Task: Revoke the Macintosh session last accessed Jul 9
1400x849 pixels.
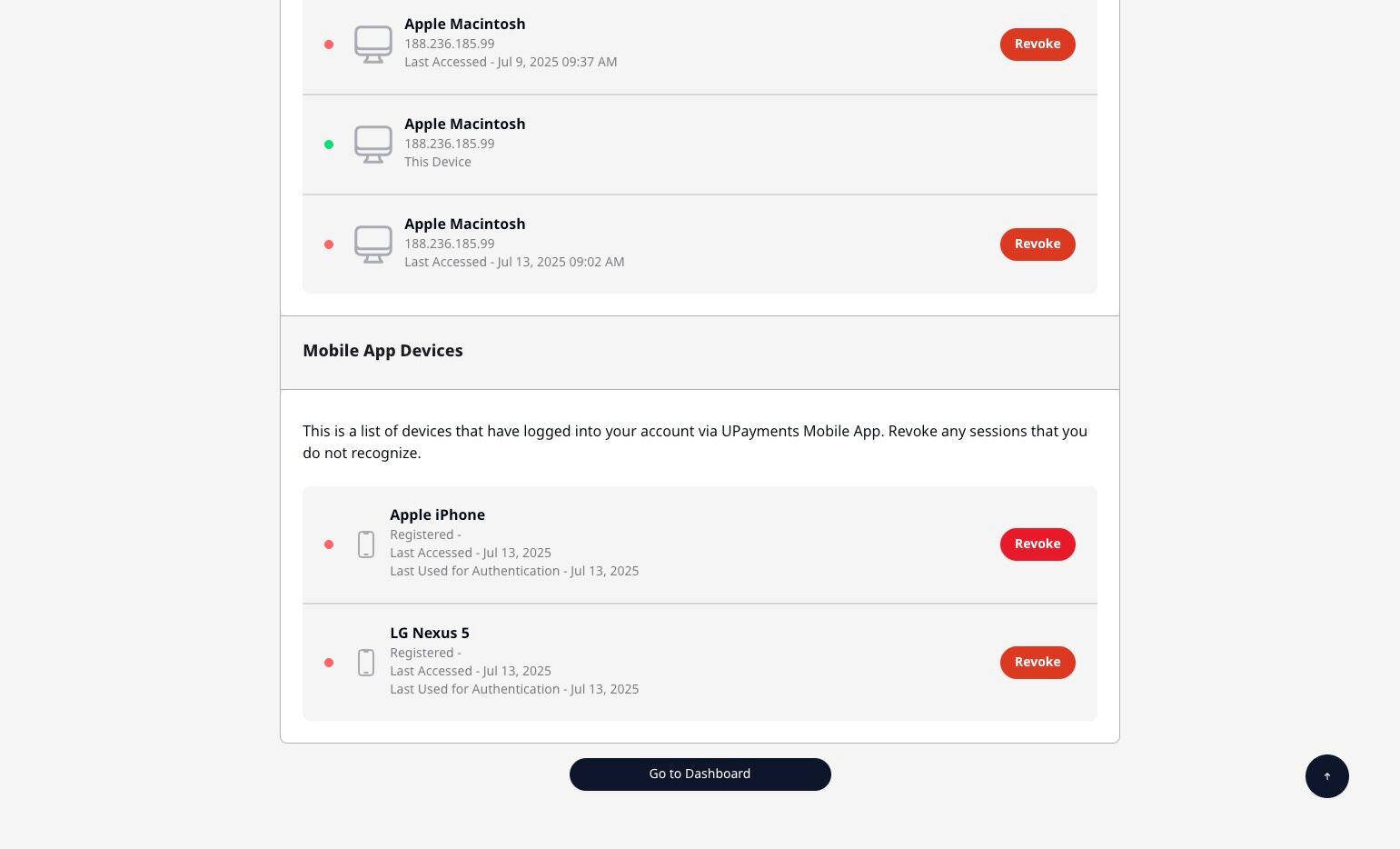Action: [x=1037, y=45]
